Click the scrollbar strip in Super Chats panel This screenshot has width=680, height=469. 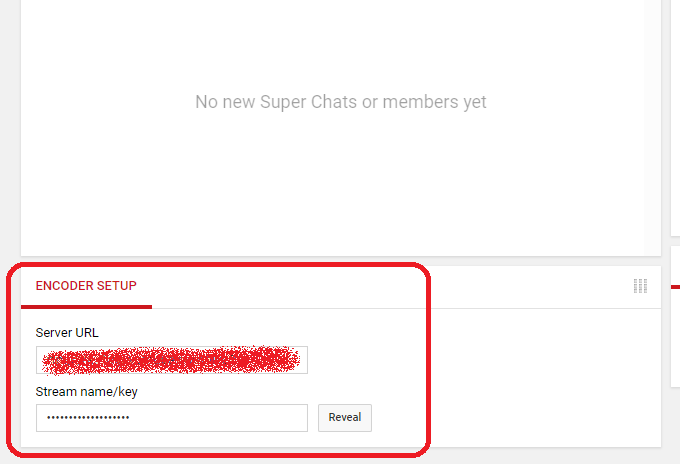point(652,126)
